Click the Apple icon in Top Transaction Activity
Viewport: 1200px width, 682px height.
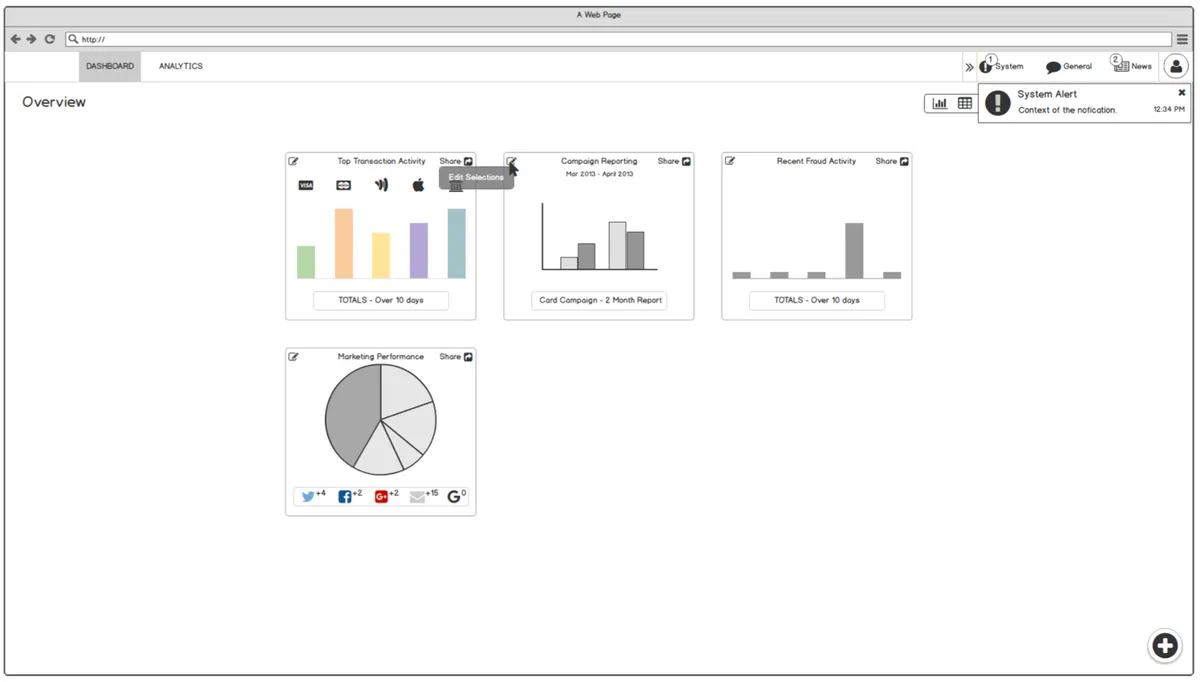click(x=418, y=185)
